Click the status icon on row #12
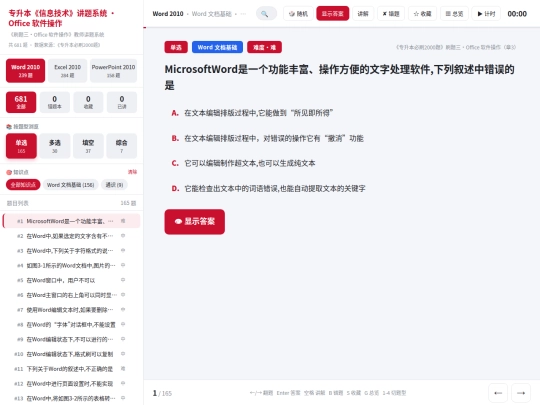 tap(123, 383)
